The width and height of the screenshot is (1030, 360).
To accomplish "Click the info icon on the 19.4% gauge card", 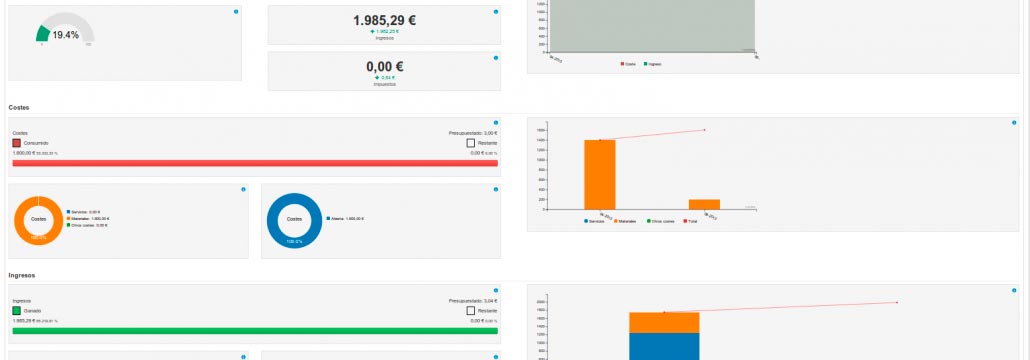I will 236,12.
